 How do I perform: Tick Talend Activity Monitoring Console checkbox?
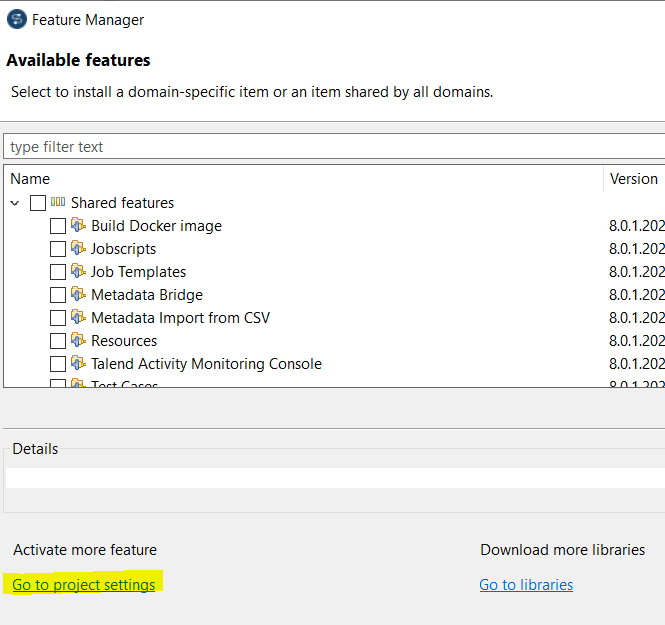click(58, 364)
